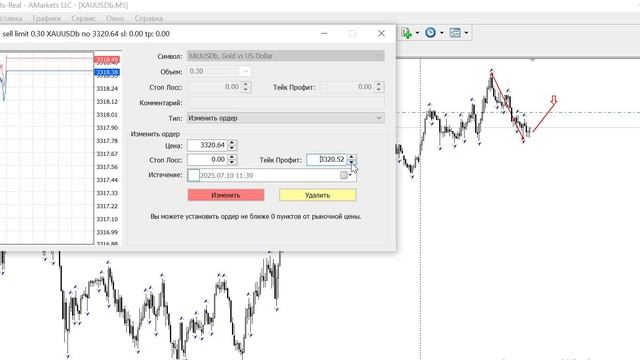Open the Сервис menu
Screen dimensions: 640x360
(x=84, y=18)
